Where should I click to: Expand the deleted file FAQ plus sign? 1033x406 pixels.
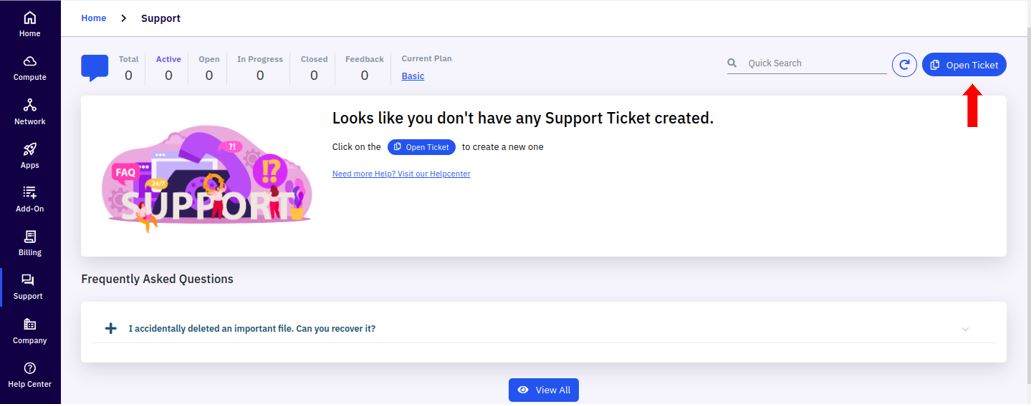point(111,328)
